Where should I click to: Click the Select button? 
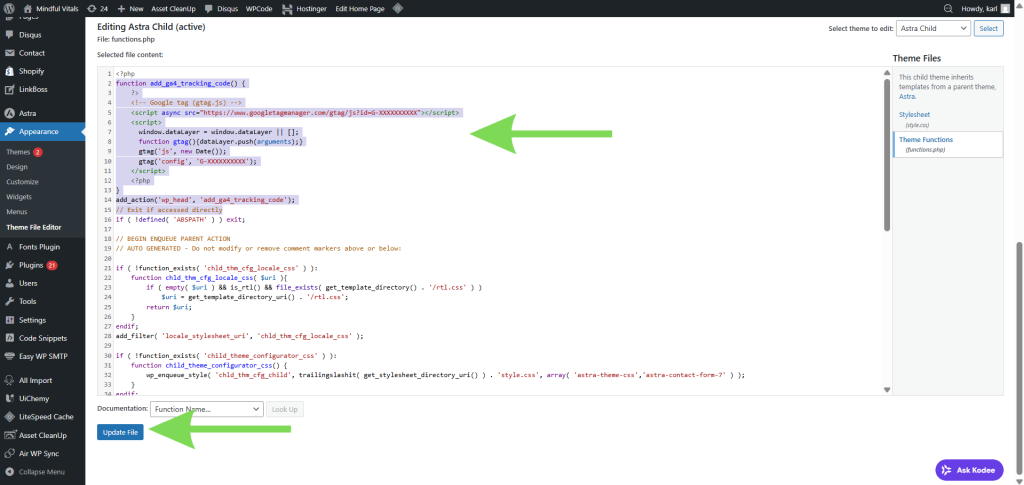tap(988, 29)
